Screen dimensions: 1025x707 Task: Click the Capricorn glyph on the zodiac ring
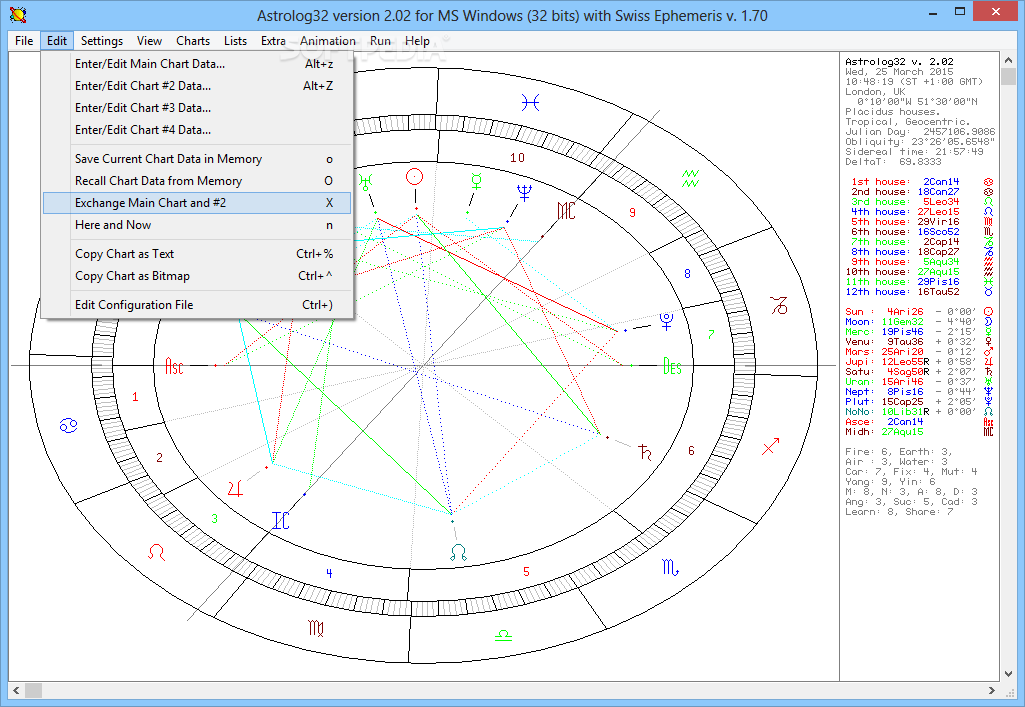coord(778,305)
